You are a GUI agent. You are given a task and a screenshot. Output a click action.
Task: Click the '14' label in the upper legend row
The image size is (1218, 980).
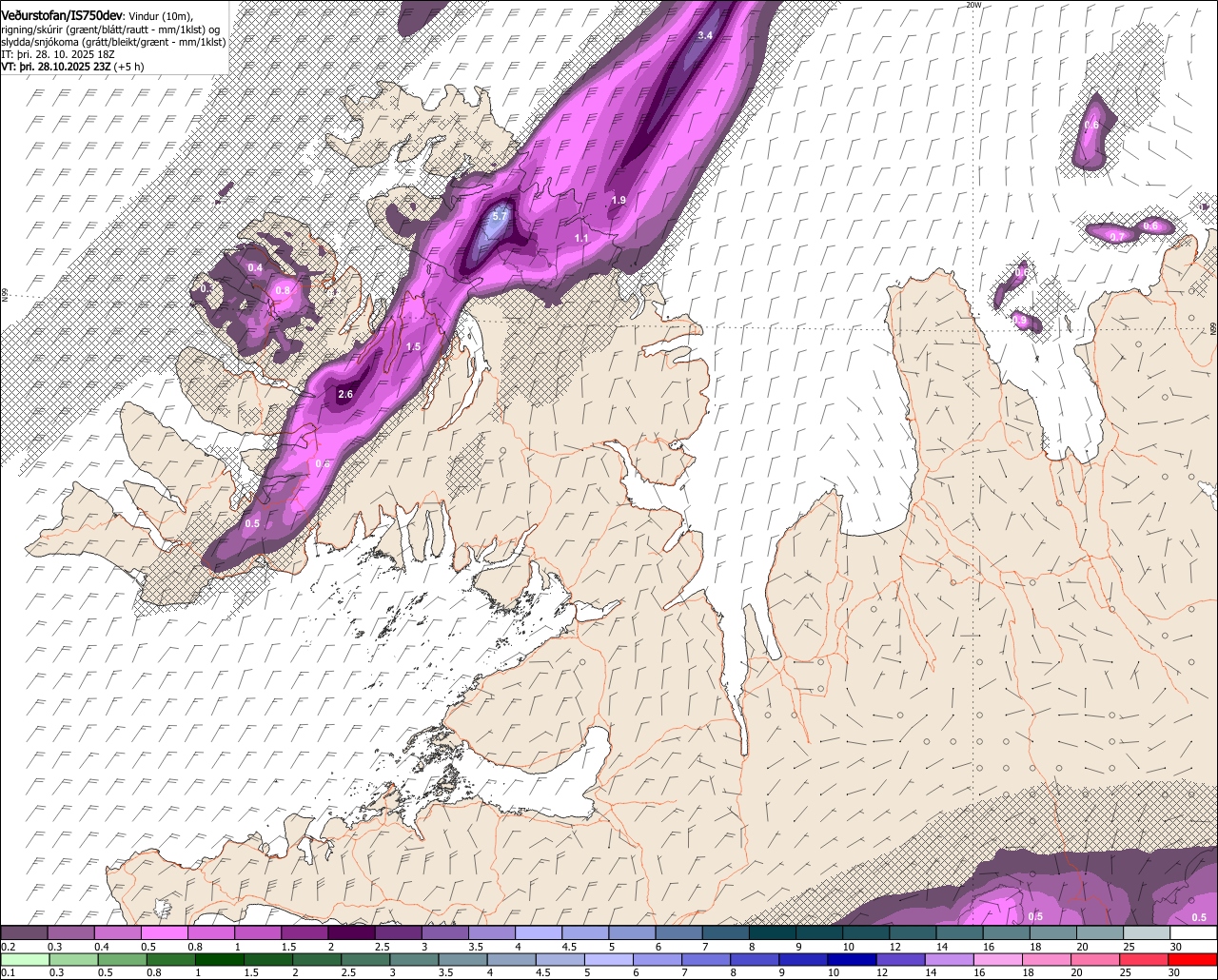point(941,947)
